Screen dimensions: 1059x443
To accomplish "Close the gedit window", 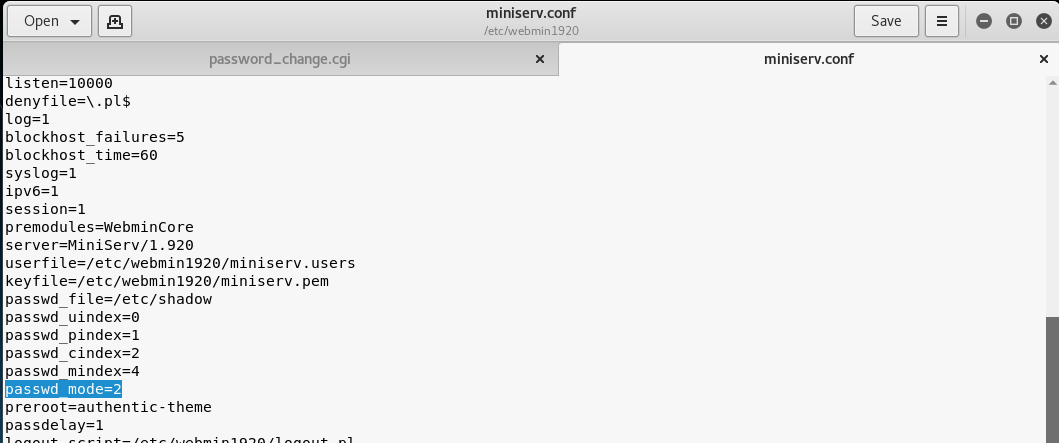I will coord(1042,21).
